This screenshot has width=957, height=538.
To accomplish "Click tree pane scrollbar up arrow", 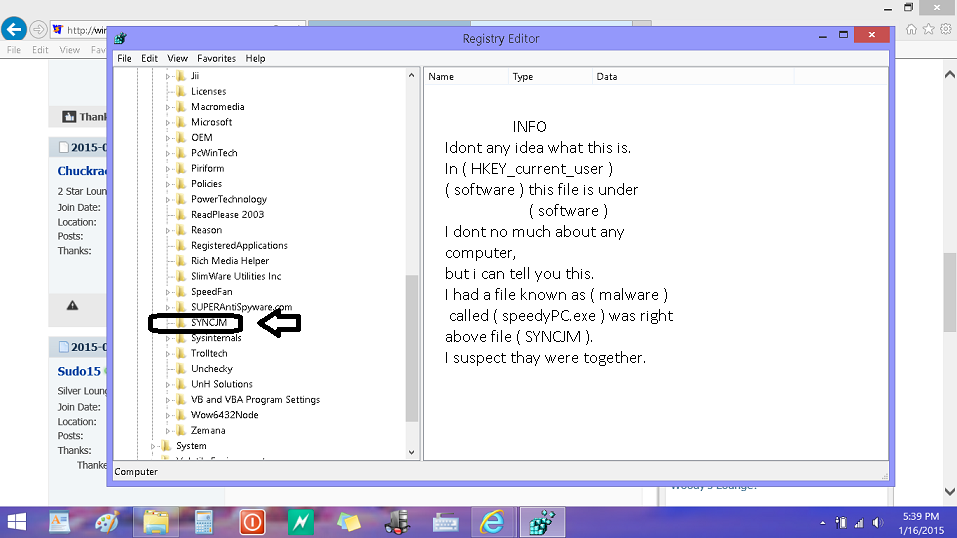I will tap(411, 76).
